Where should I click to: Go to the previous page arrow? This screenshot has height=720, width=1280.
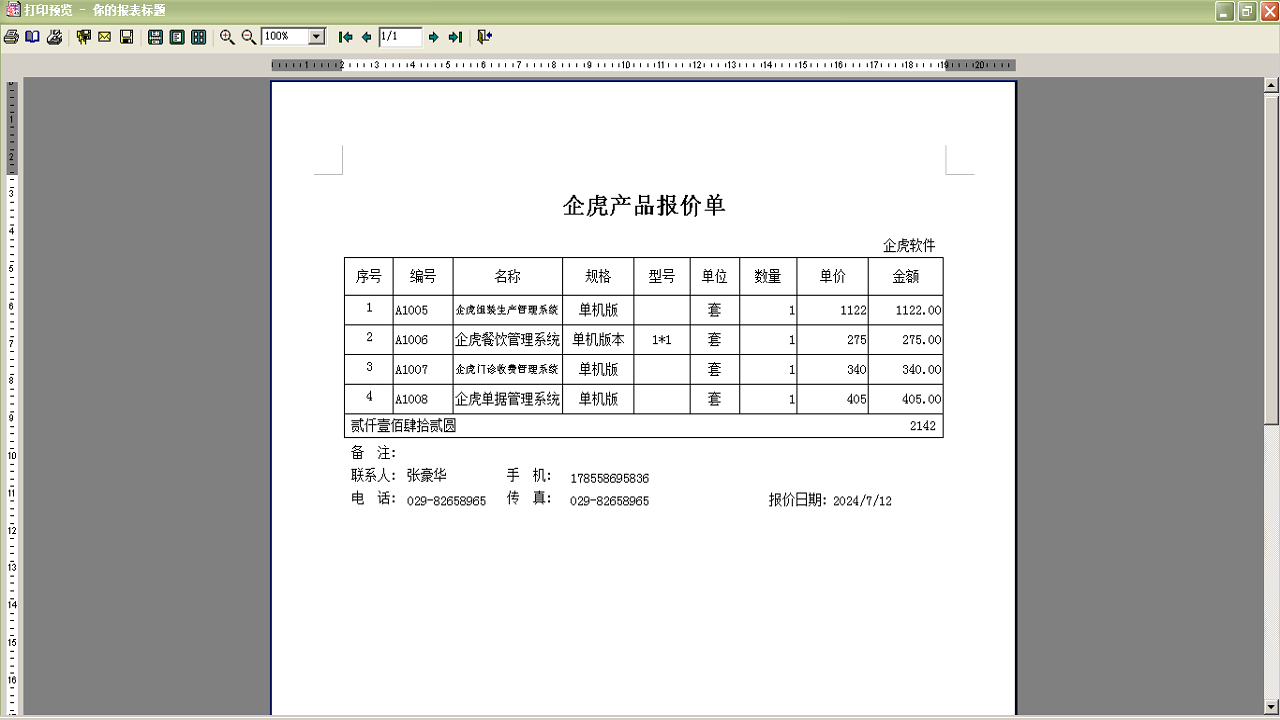coord(367,36)
